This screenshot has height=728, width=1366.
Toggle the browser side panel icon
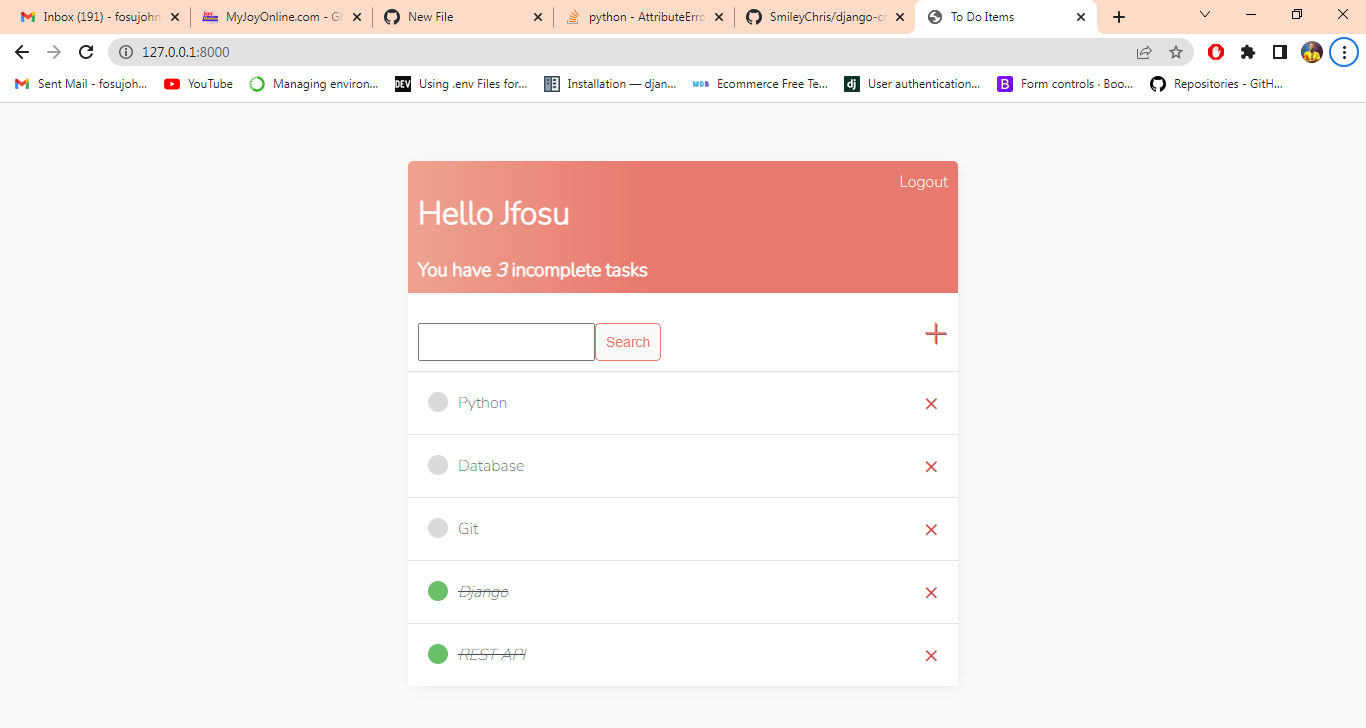click(1280, 52)
